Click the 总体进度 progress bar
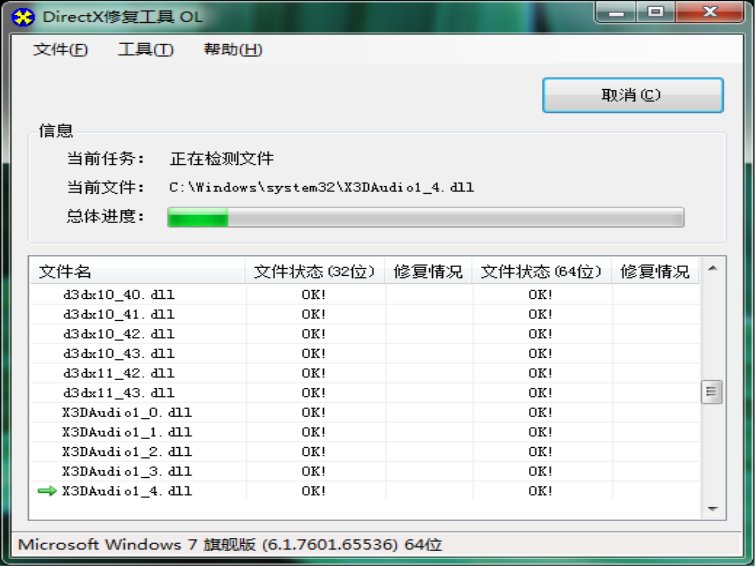 426,217
